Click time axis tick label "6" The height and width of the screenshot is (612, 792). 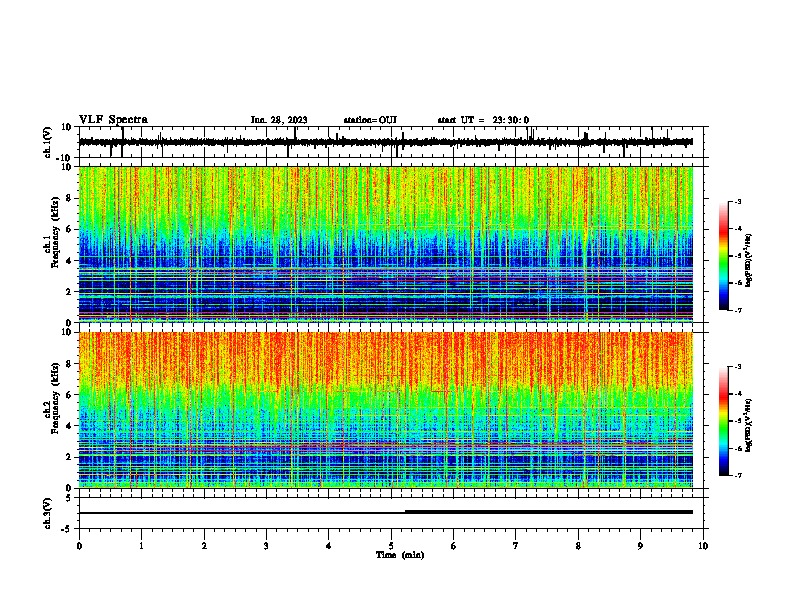(453, 546)
